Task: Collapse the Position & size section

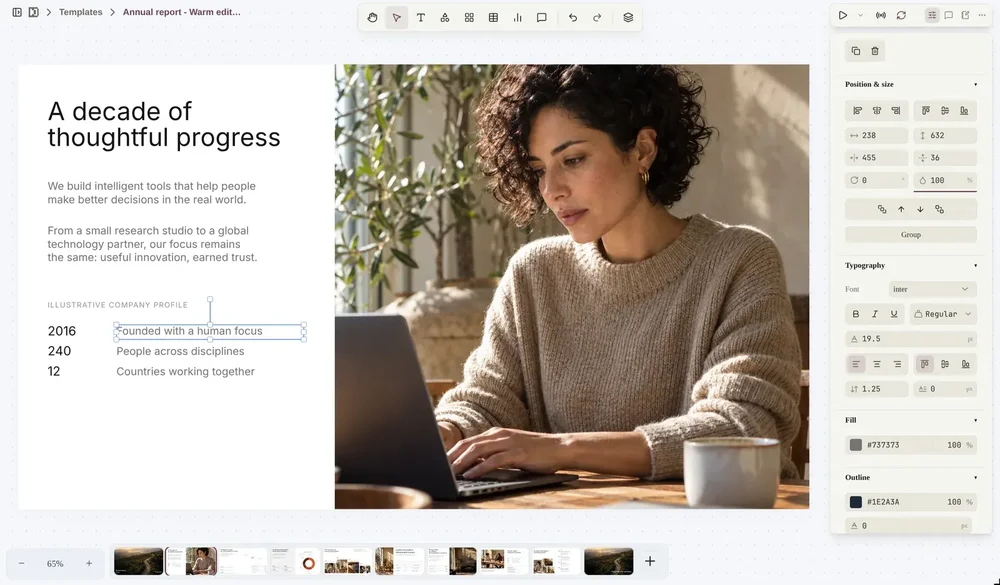Action: point(975,84)
